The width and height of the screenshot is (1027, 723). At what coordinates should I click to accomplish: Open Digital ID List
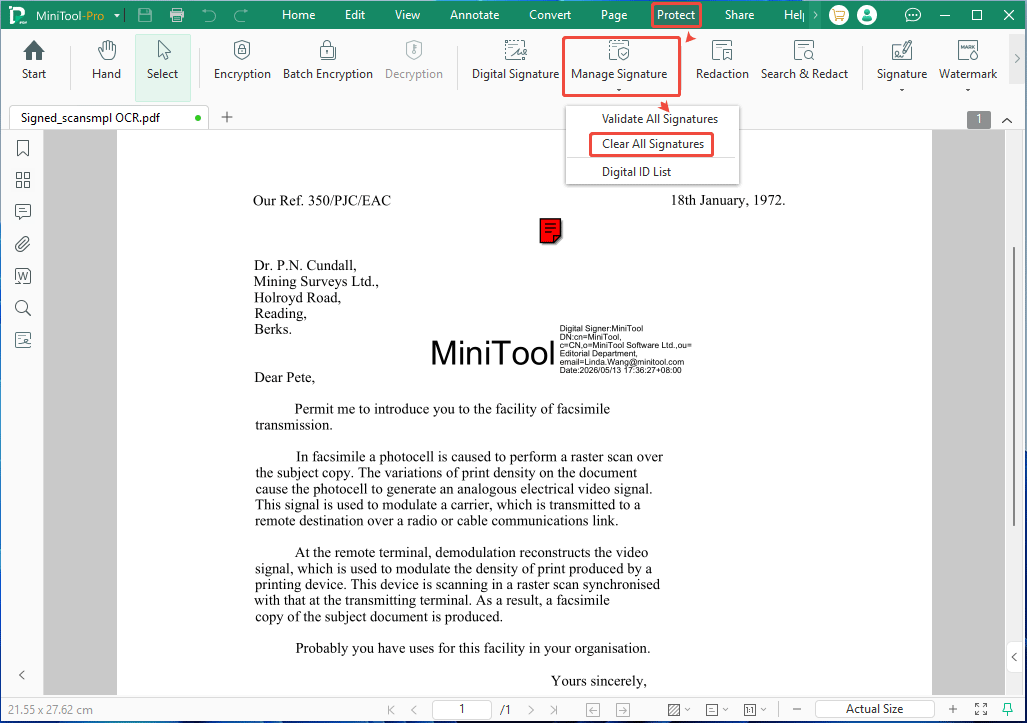point(636,172)
